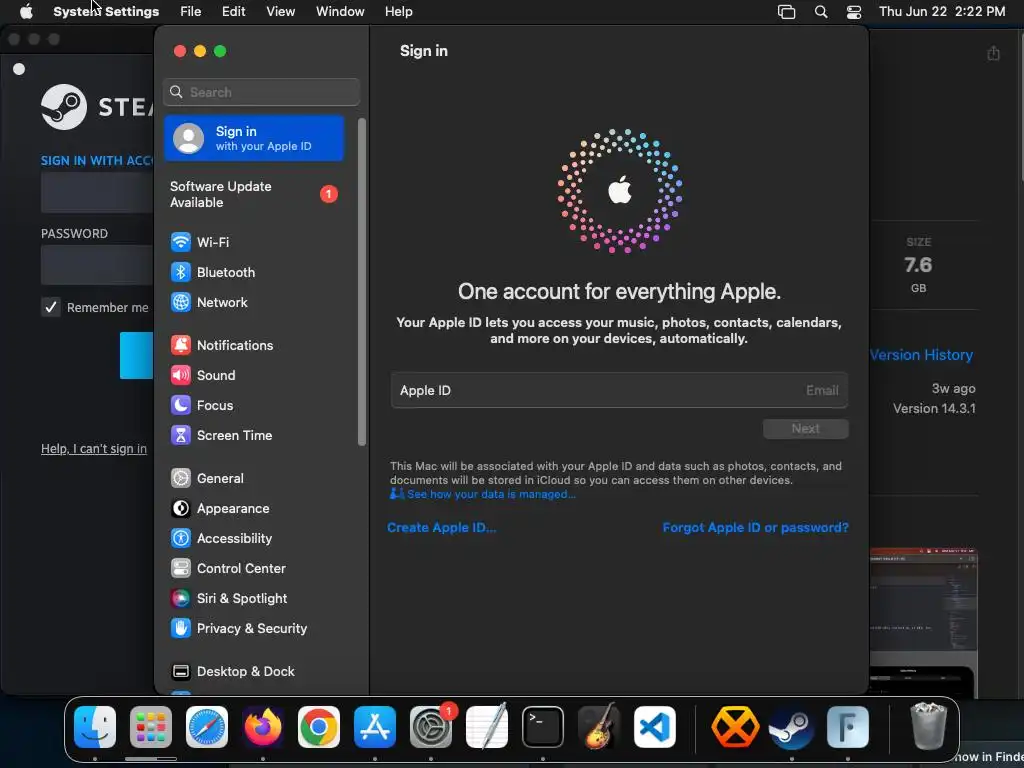Image resolution: width=1024 pixels, height=768 pixels.
Task: Select the Control Center icon
Action: coord(181,568)
